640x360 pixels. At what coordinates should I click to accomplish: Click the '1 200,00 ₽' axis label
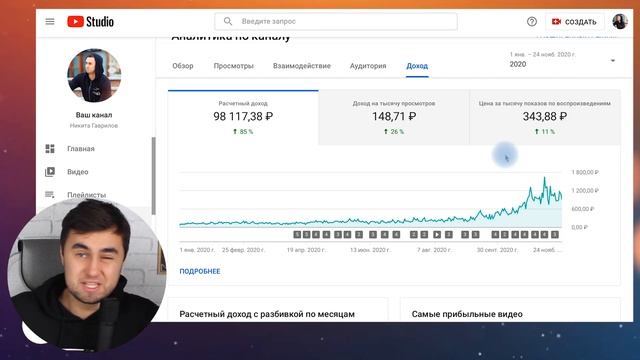coord(585,191)
